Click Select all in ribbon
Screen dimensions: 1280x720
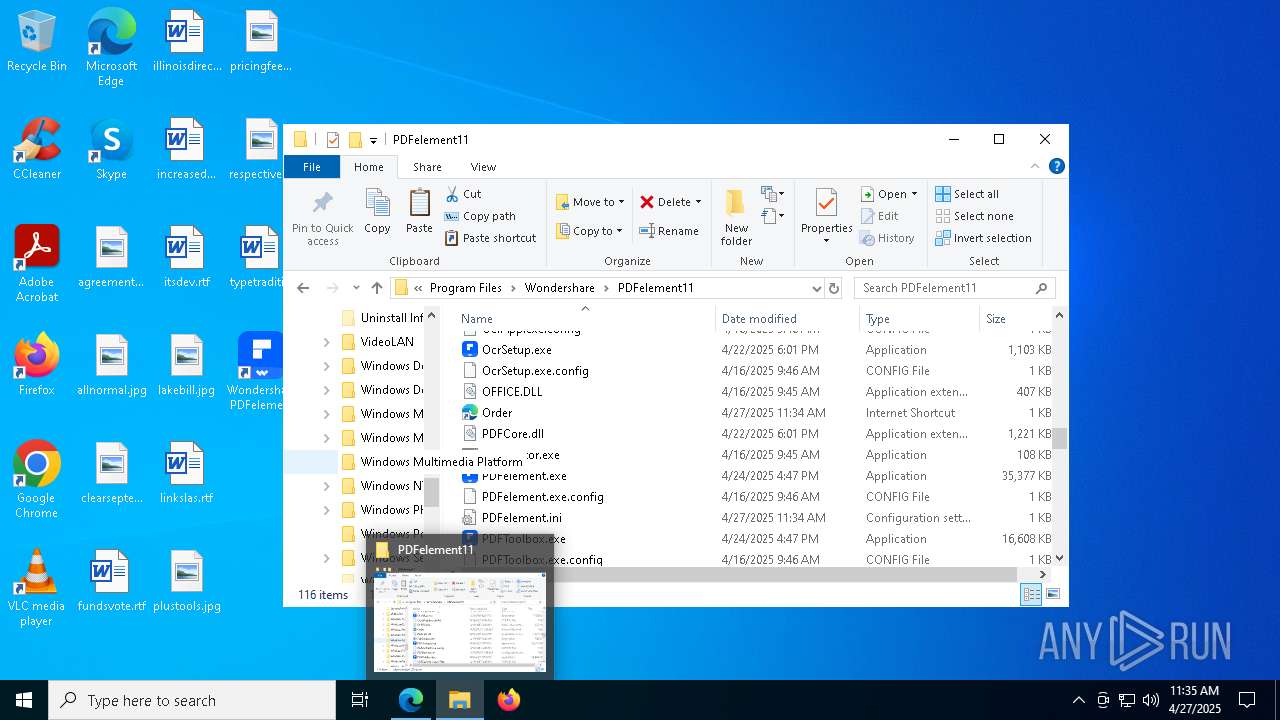click(x=967, y=194)
